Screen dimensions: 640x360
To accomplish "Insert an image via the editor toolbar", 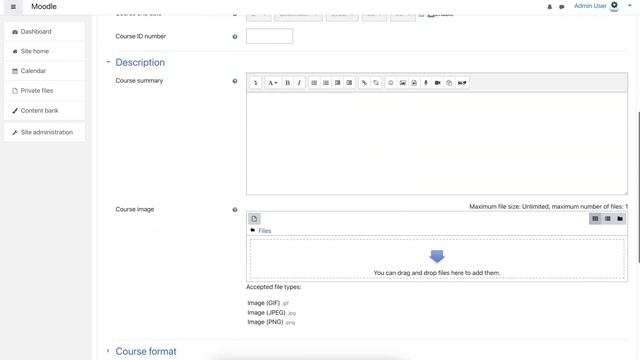I will 402,83.
